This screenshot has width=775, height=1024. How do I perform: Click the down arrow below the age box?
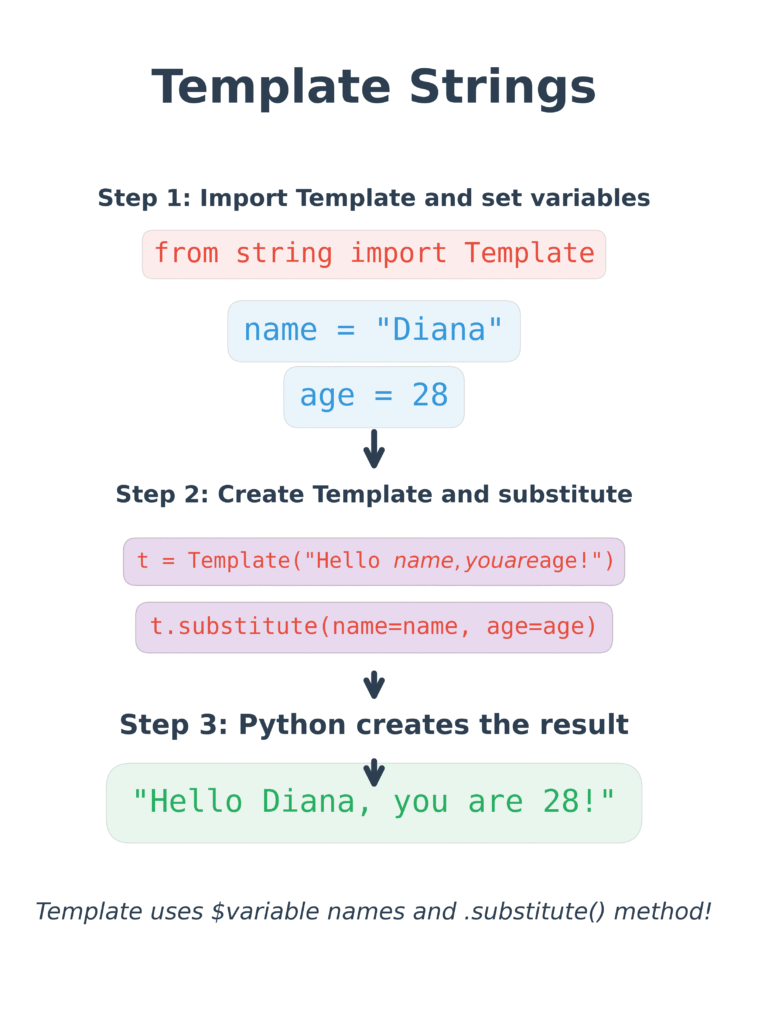(373, 449)
